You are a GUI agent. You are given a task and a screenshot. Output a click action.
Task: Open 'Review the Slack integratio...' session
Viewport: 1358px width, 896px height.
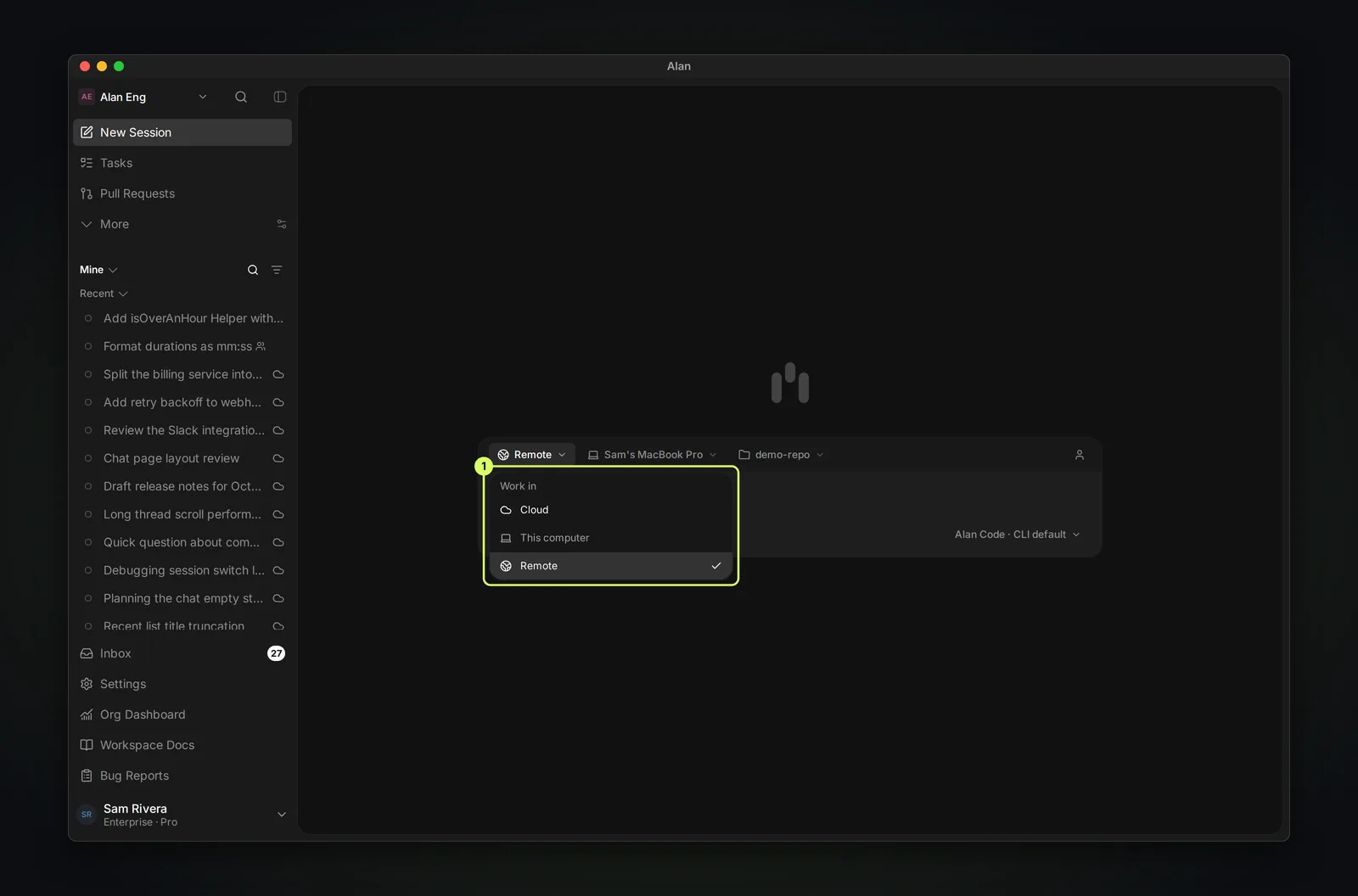point(182,430)
